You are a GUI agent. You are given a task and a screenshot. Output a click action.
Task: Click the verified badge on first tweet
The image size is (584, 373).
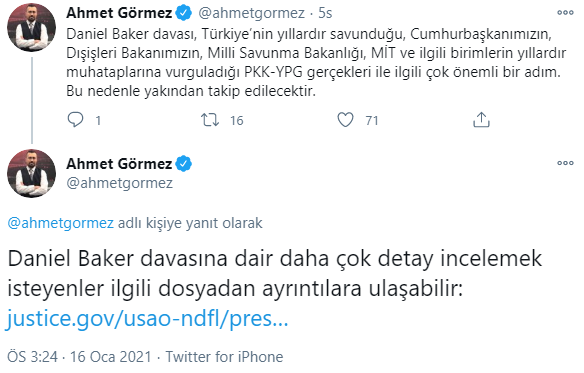pyautogui.click(x=183, y=13)
